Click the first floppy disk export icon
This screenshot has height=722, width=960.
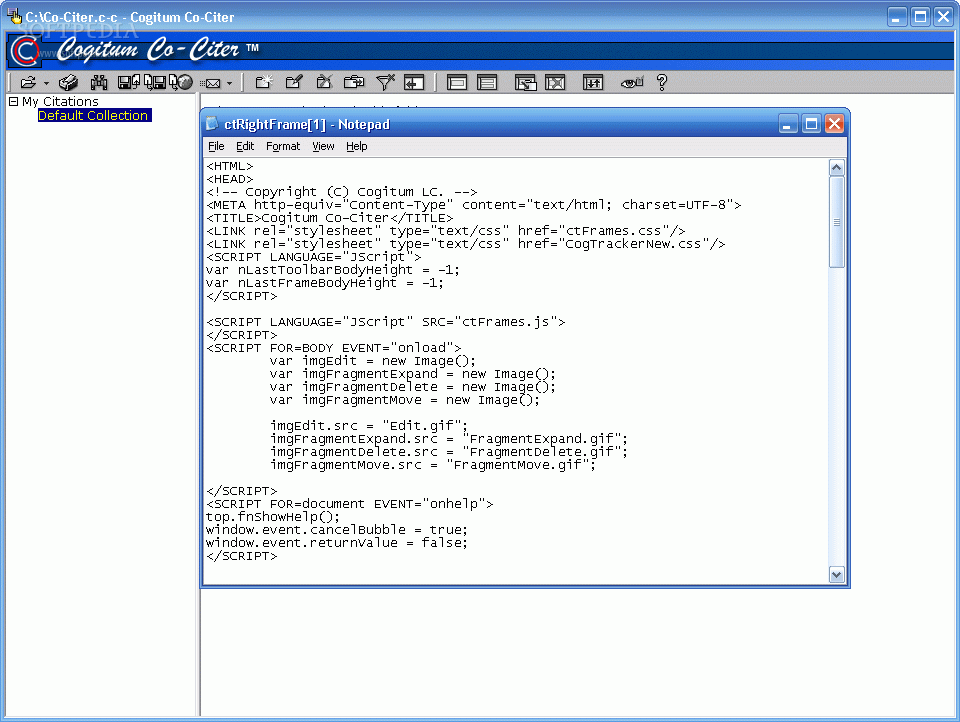tap(129, 82)
